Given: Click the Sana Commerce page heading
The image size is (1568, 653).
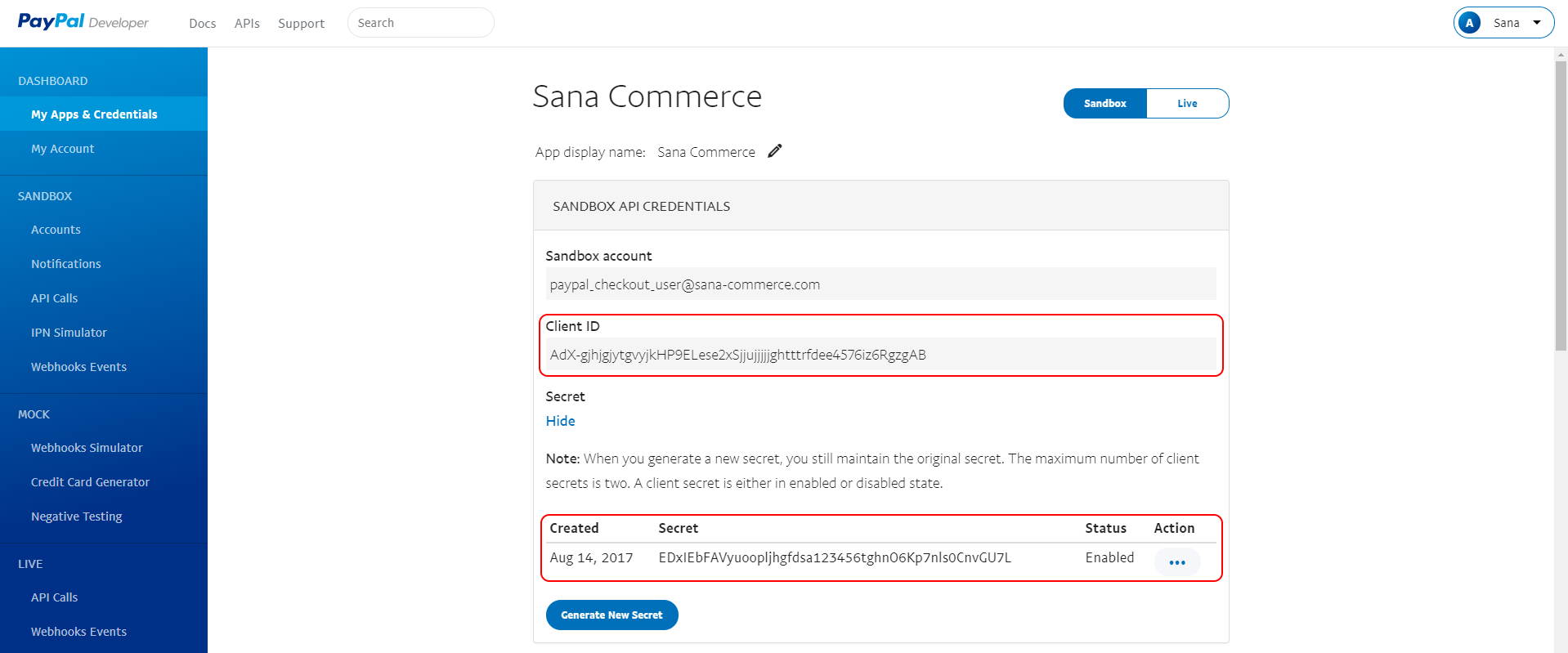Looking at the screenshot, I should 647,96.
